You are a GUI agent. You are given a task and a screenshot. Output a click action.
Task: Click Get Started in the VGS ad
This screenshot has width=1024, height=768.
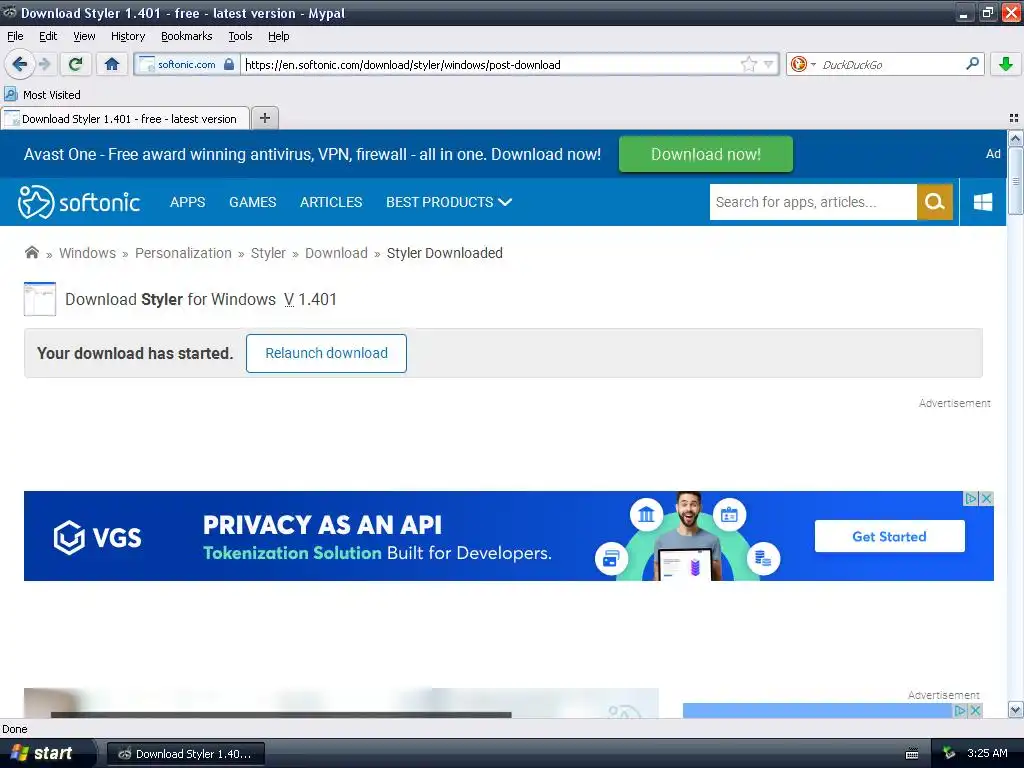pyautogui.click(x=889, y=536)
